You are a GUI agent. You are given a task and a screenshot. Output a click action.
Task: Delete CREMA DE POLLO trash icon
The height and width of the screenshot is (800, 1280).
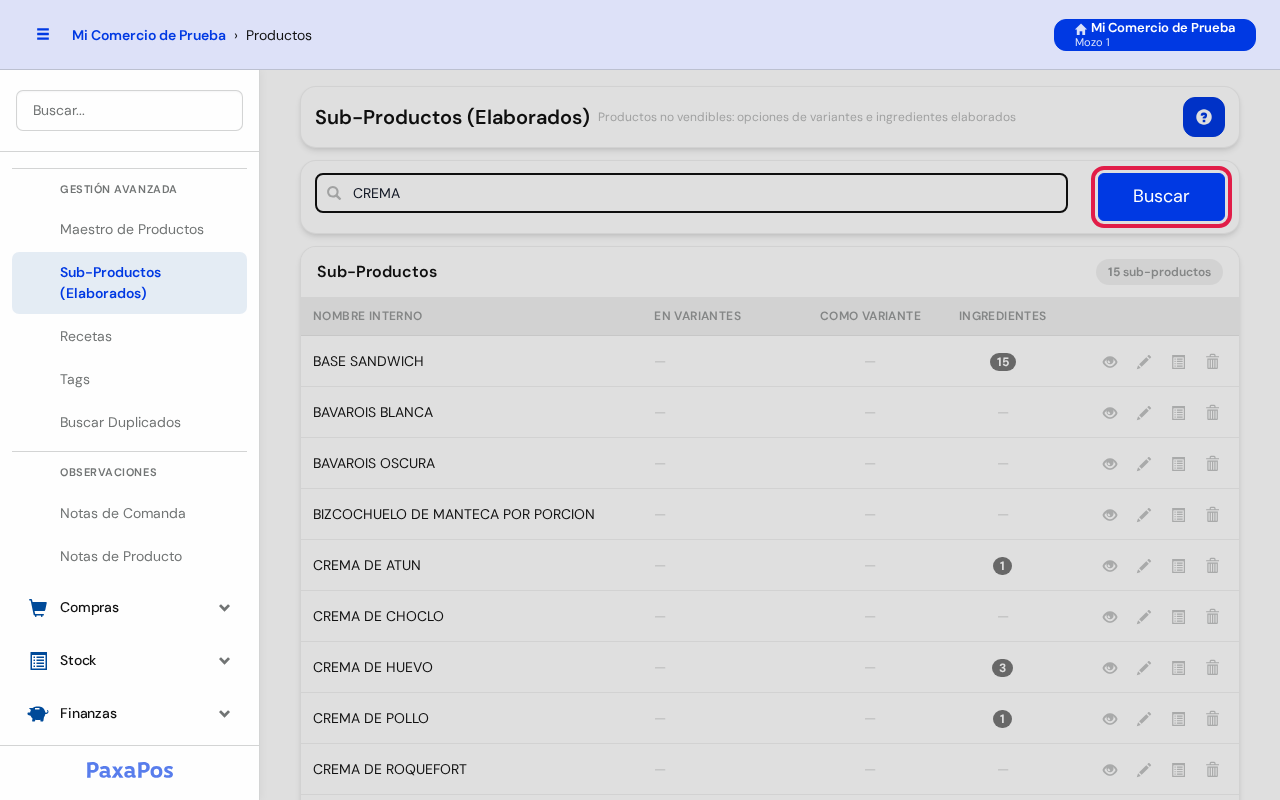tap(1212, 719)
